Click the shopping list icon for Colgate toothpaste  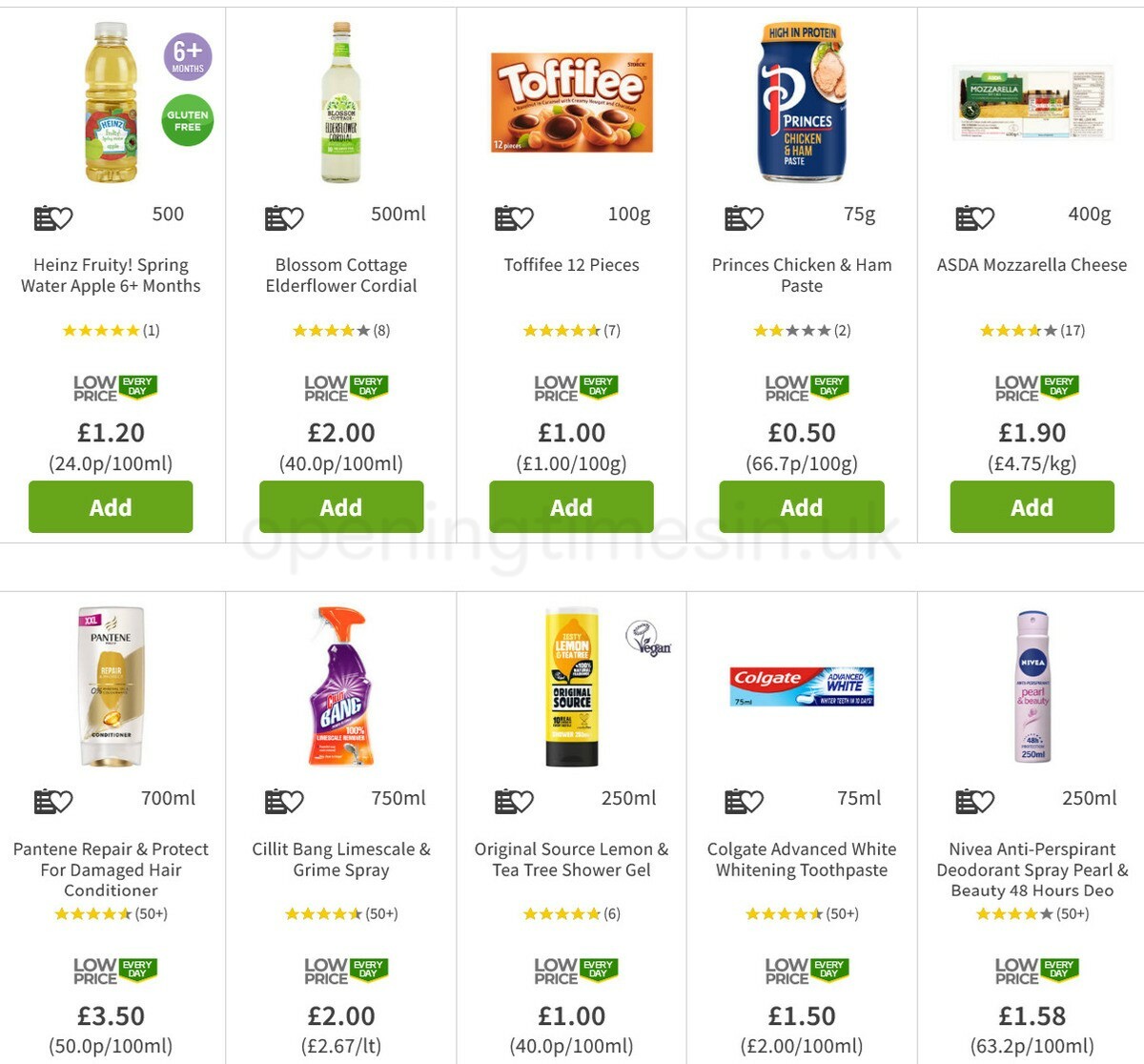tap(735, 801)
